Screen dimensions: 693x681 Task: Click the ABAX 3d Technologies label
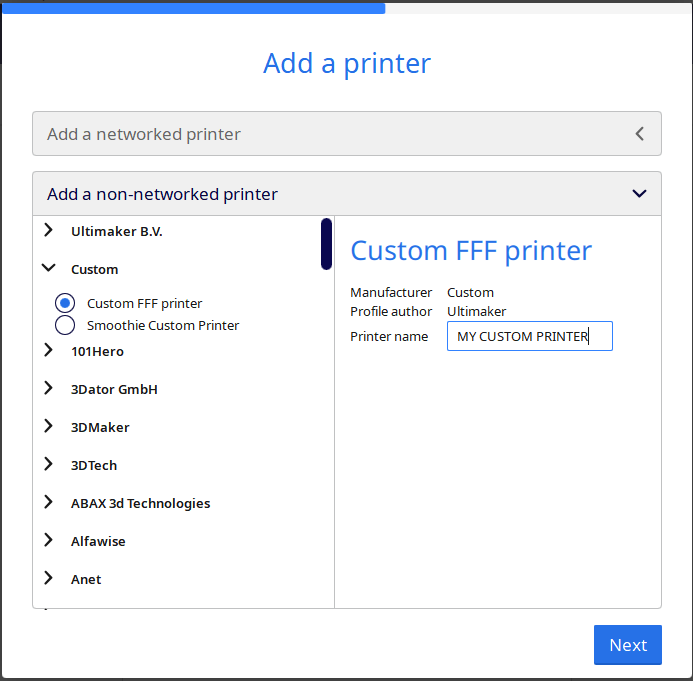click(x=141, y=503)
